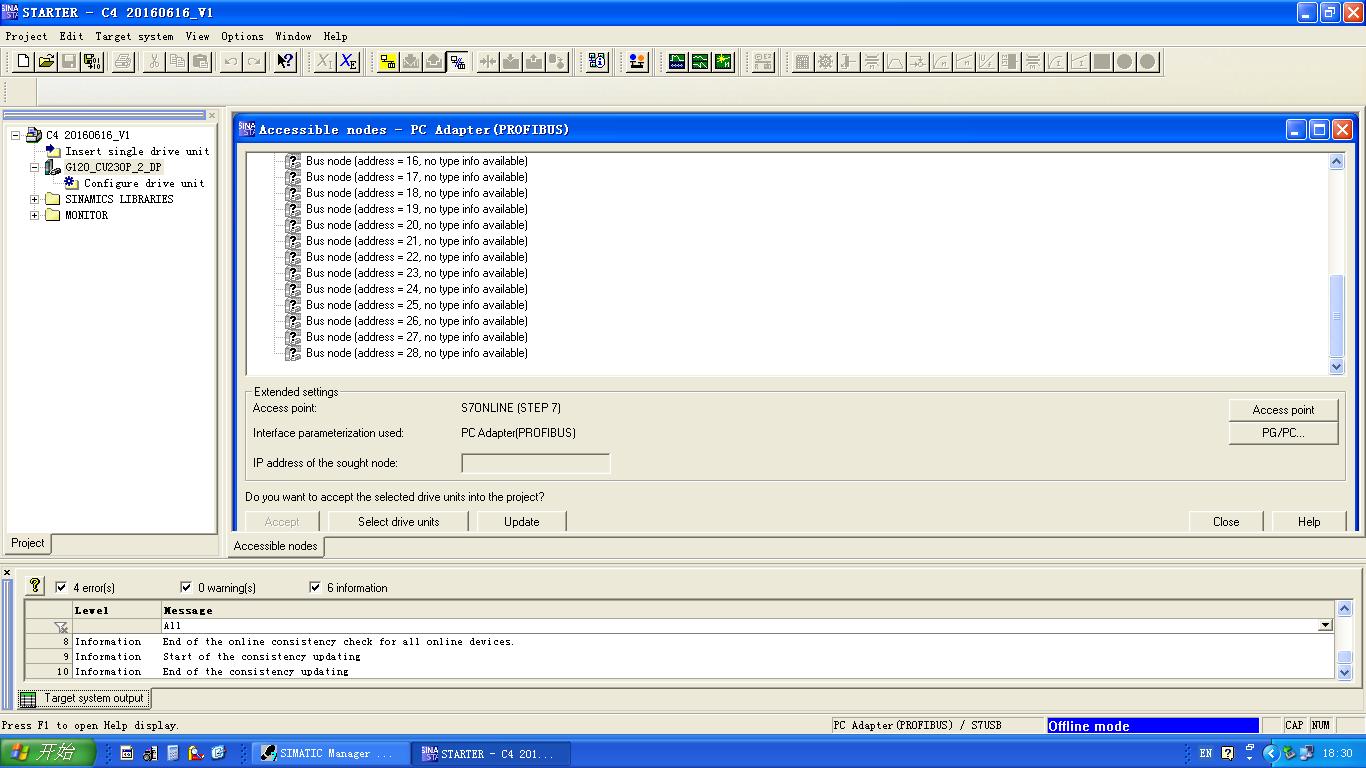Click the bus node address 22 icon
The width and height of the screenshot is (1366, 768).
pyautogui.click(x=293, y=257)
